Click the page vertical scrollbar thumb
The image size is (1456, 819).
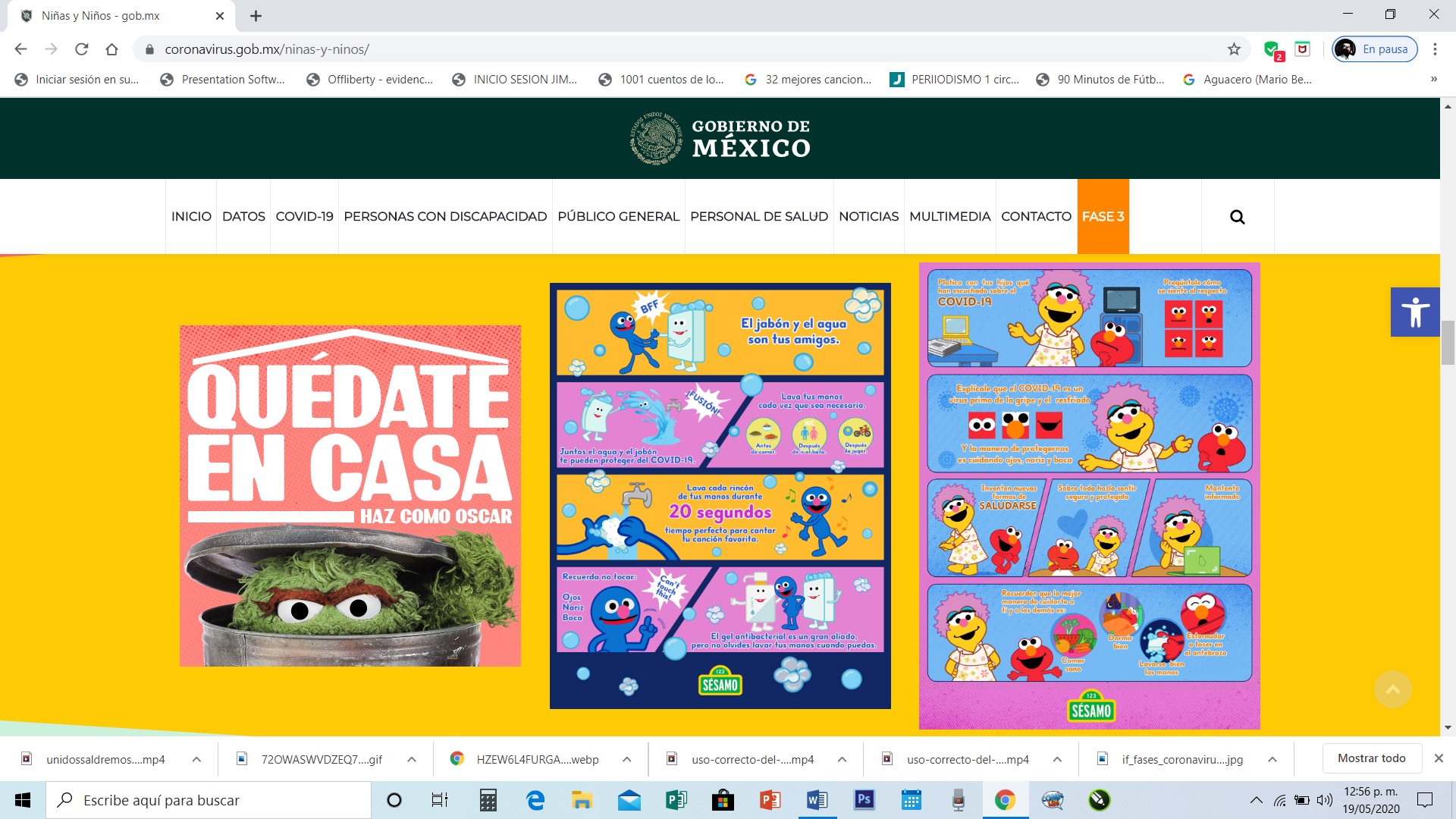pos(1448,343)
